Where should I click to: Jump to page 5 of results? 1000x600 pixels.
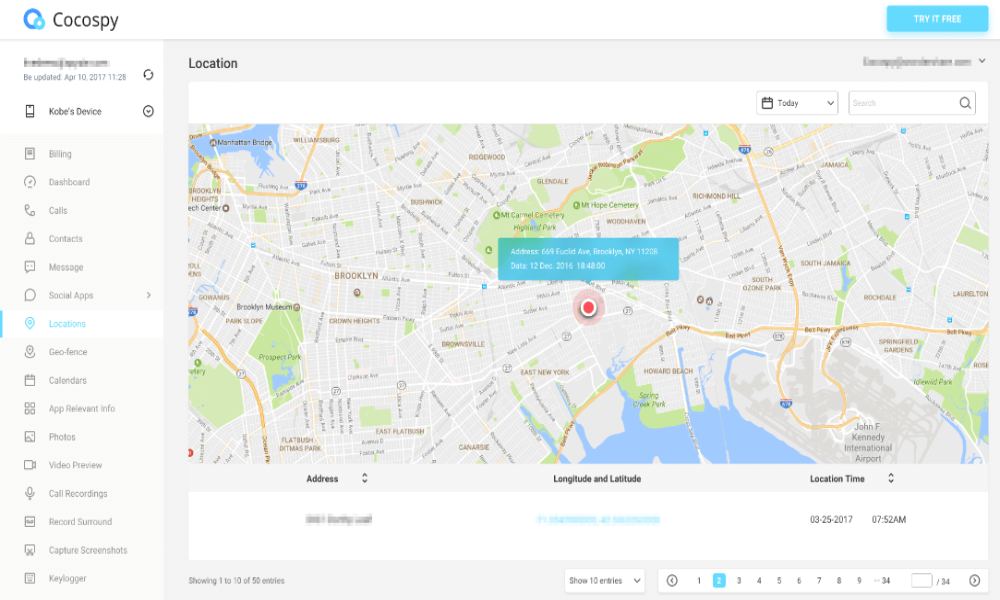coord(779,579)
